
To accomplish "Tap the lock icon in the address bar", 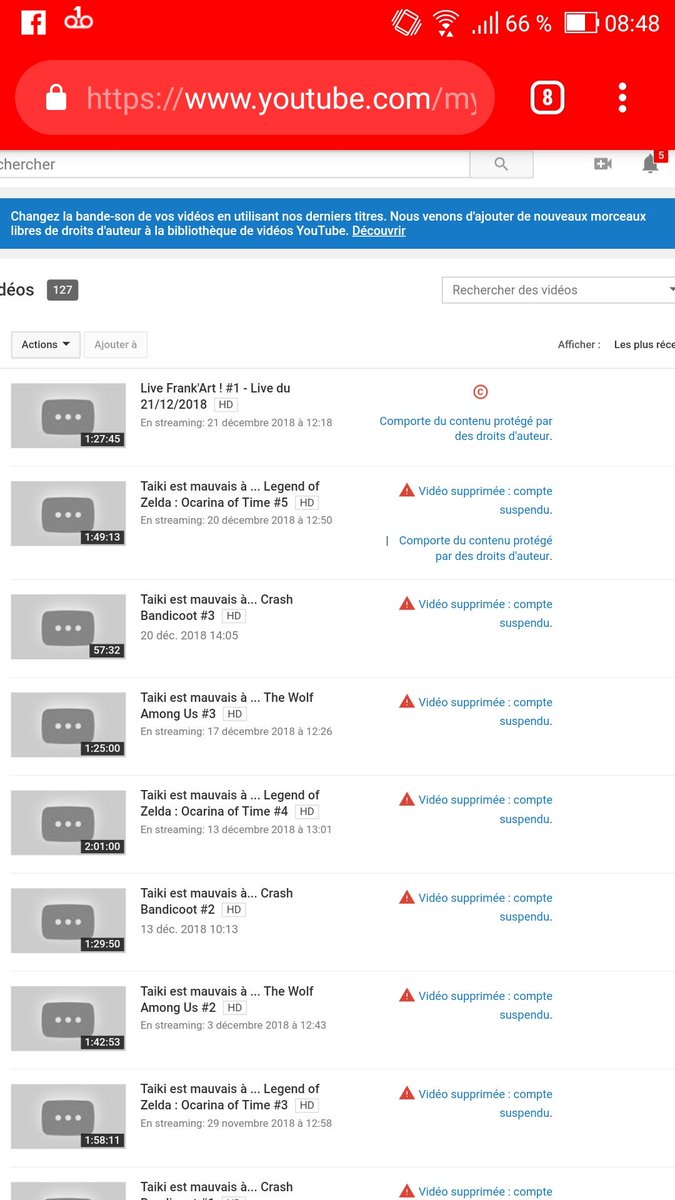I will click(56, 98).
